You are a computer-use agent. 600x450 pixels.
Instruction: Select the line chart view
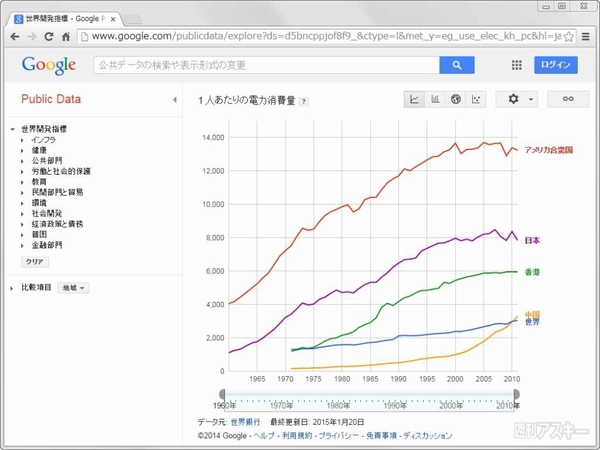pyautogui.click(x=414, y=99)
